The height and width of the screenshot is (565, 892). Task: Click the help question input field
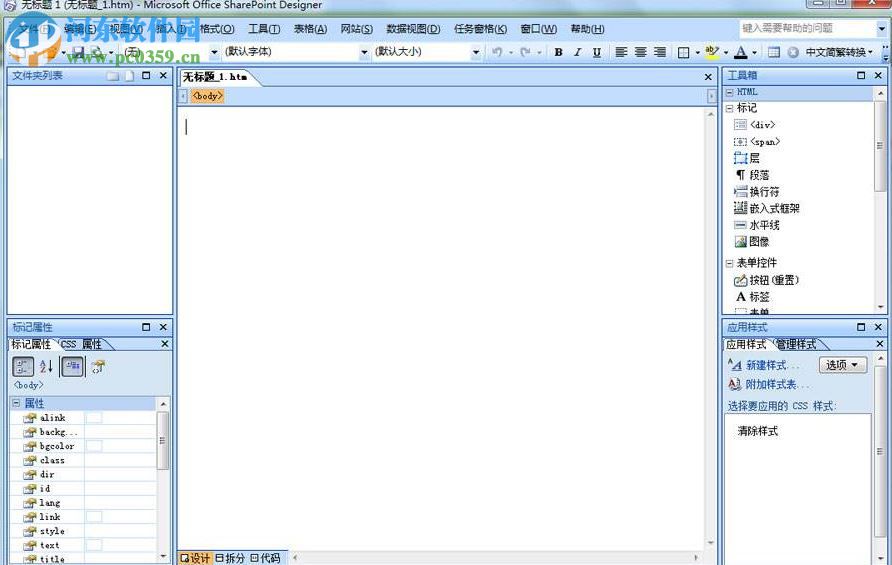point(808,28)
